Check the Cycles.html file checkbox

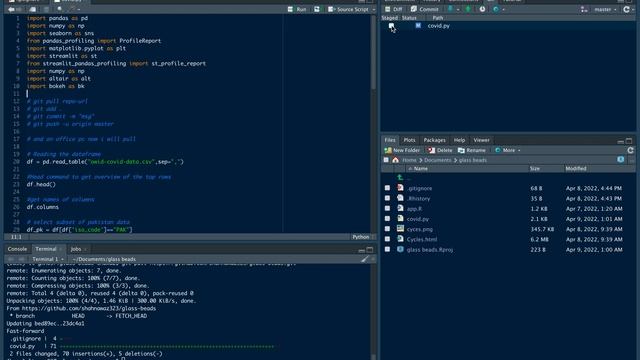point(387,239)
